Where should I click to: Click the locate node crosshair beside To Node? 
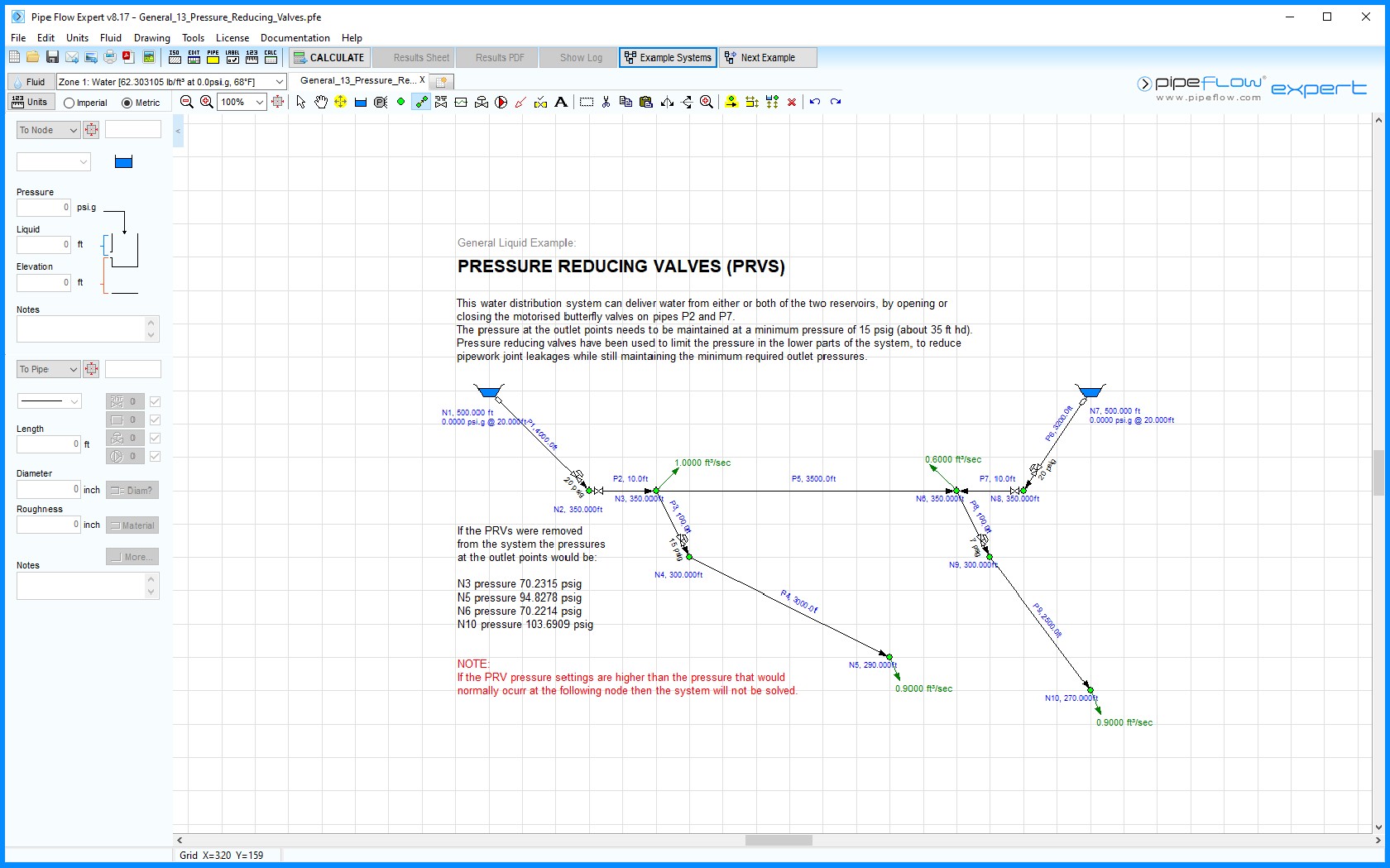click(91, 130)
